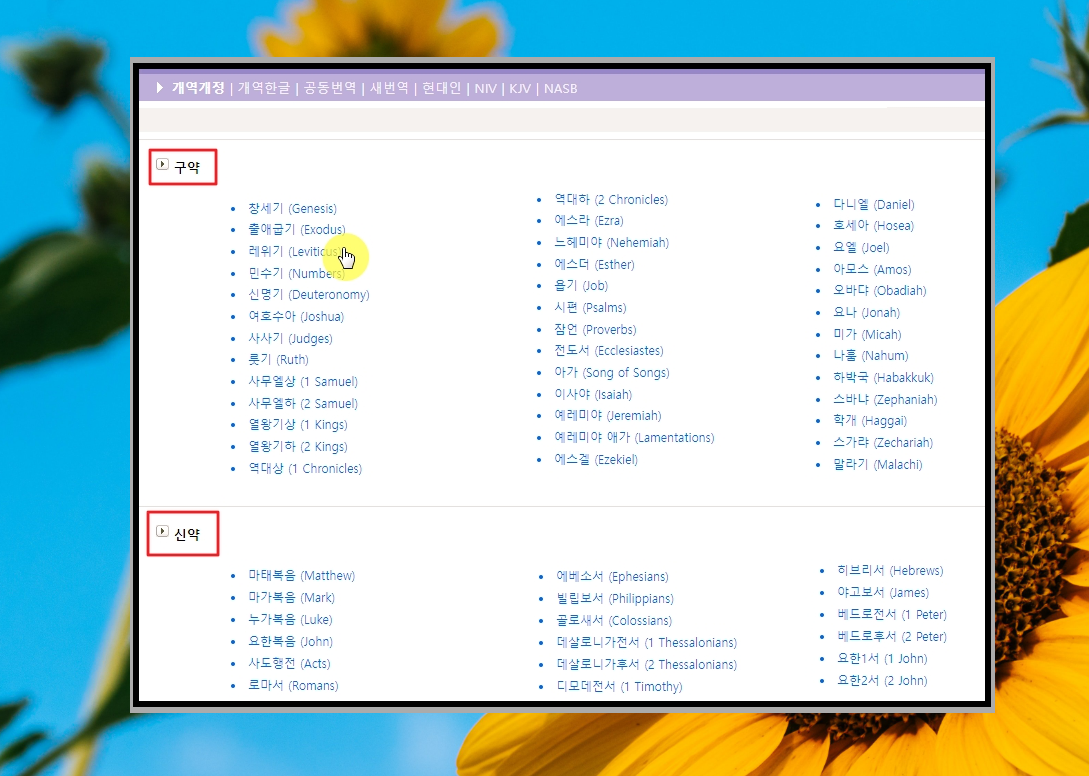Viewport: 1089px width, 776px height.
Task: Open 레위기 (Leviticus)
Action: (x=294, y=251)
